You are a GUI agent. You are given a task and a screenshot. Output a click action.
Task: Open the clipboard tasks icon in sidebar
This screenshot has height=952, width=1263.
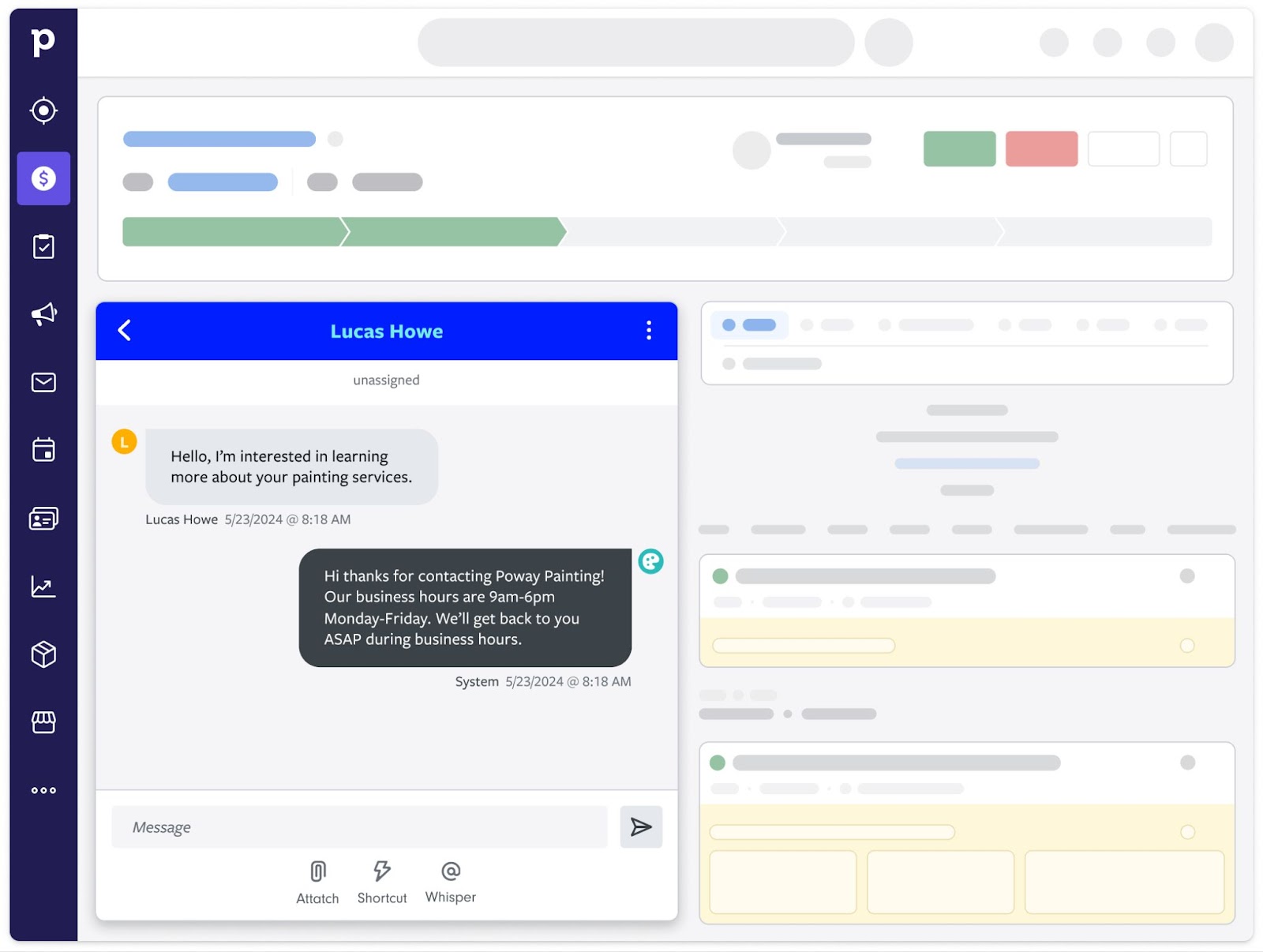pos(43,245)
